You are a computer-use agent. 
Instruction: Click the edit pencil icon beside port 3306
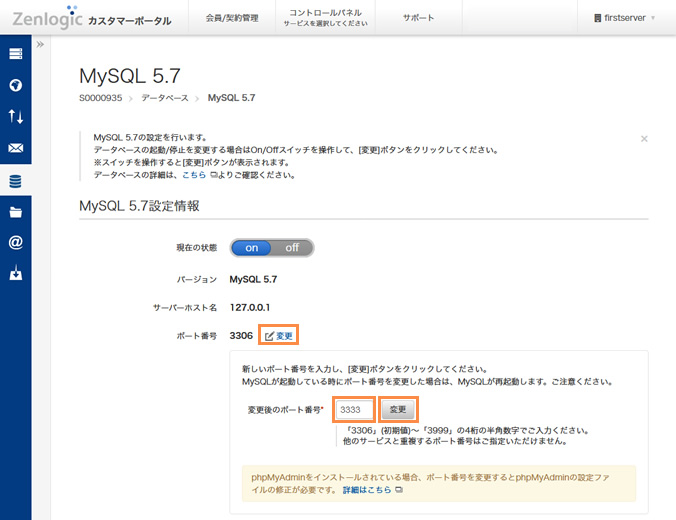coord(269,336)
